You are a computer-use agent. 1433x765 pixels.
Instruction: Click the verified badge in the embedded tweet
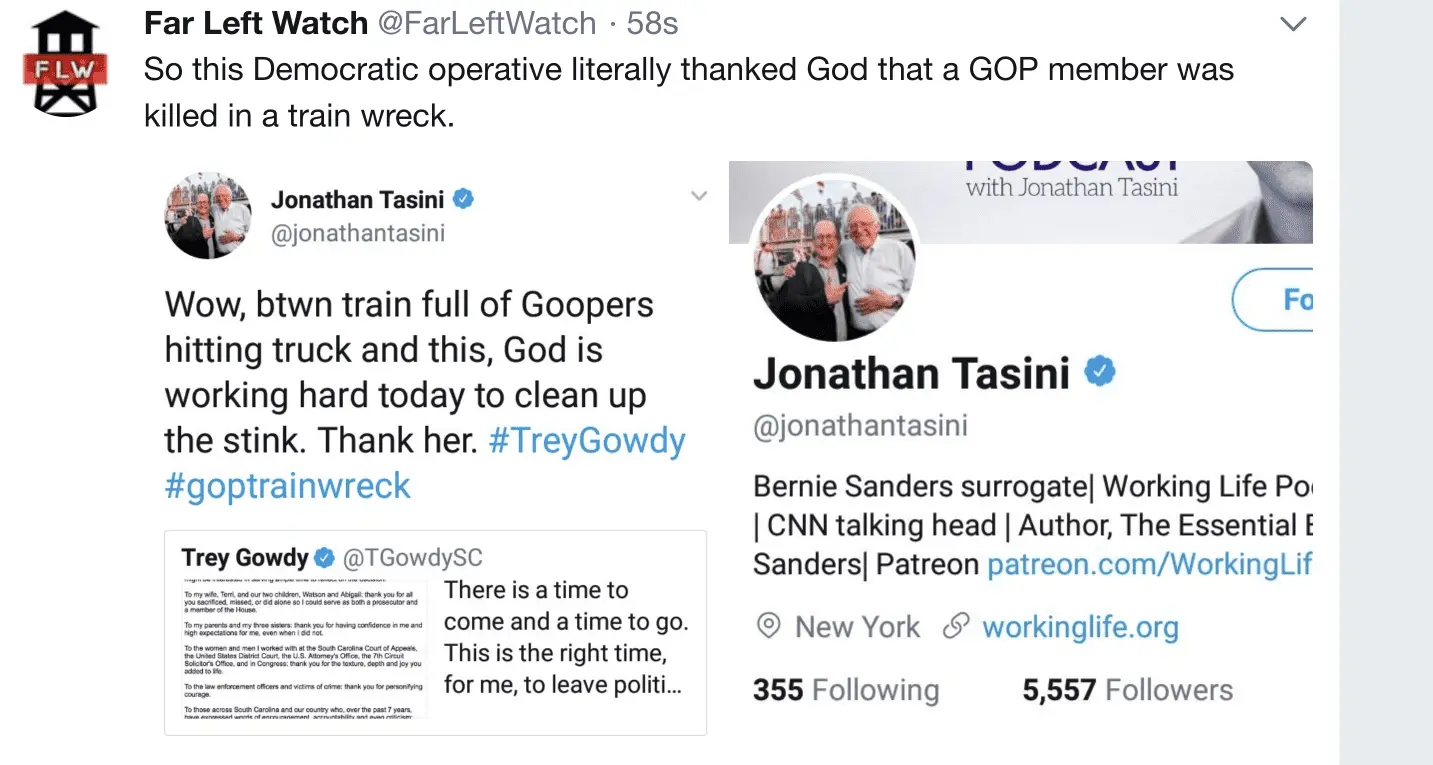point(463,199)
